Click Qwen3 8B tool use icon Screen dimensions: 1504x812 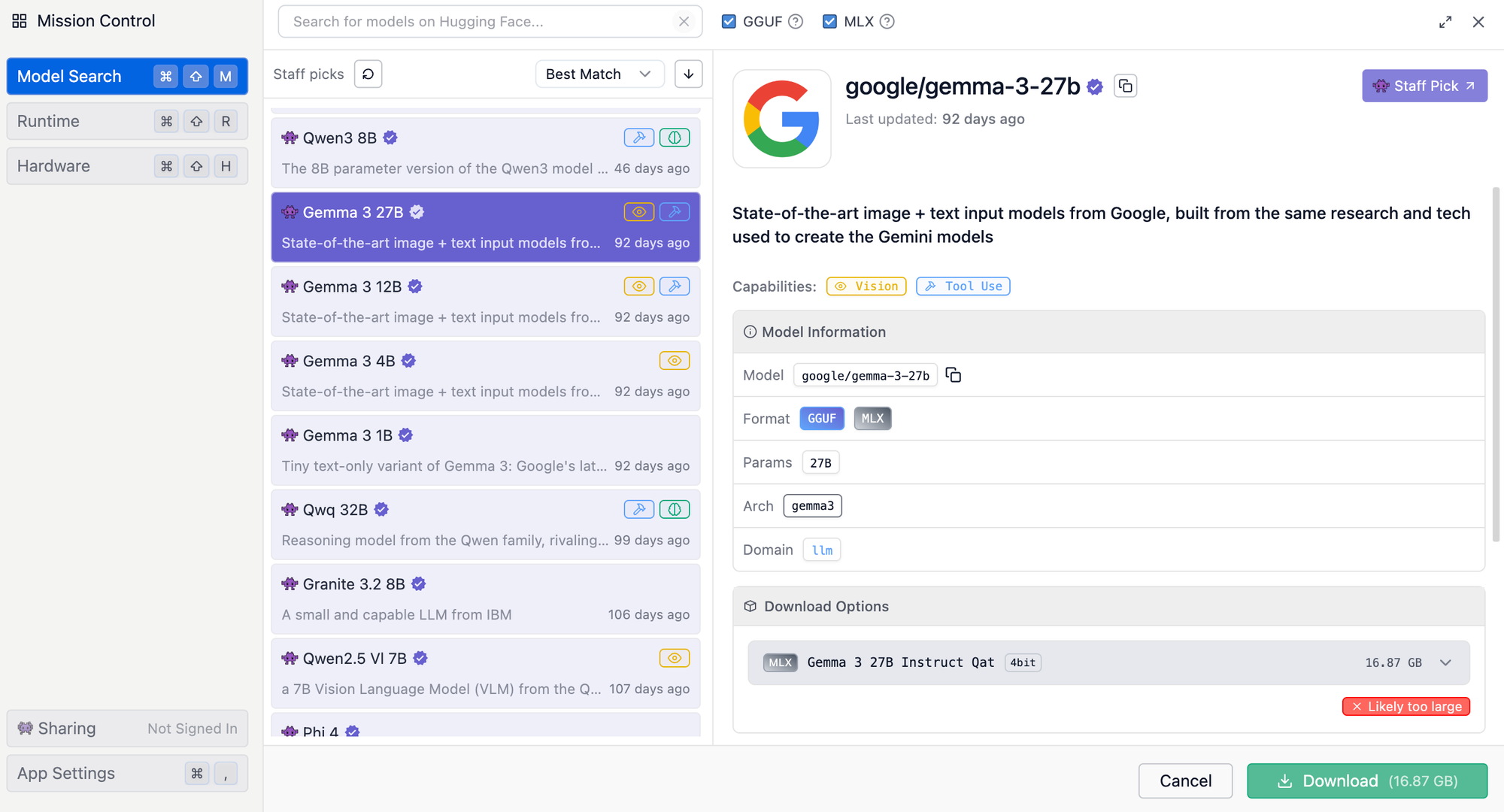click(639, 138)
